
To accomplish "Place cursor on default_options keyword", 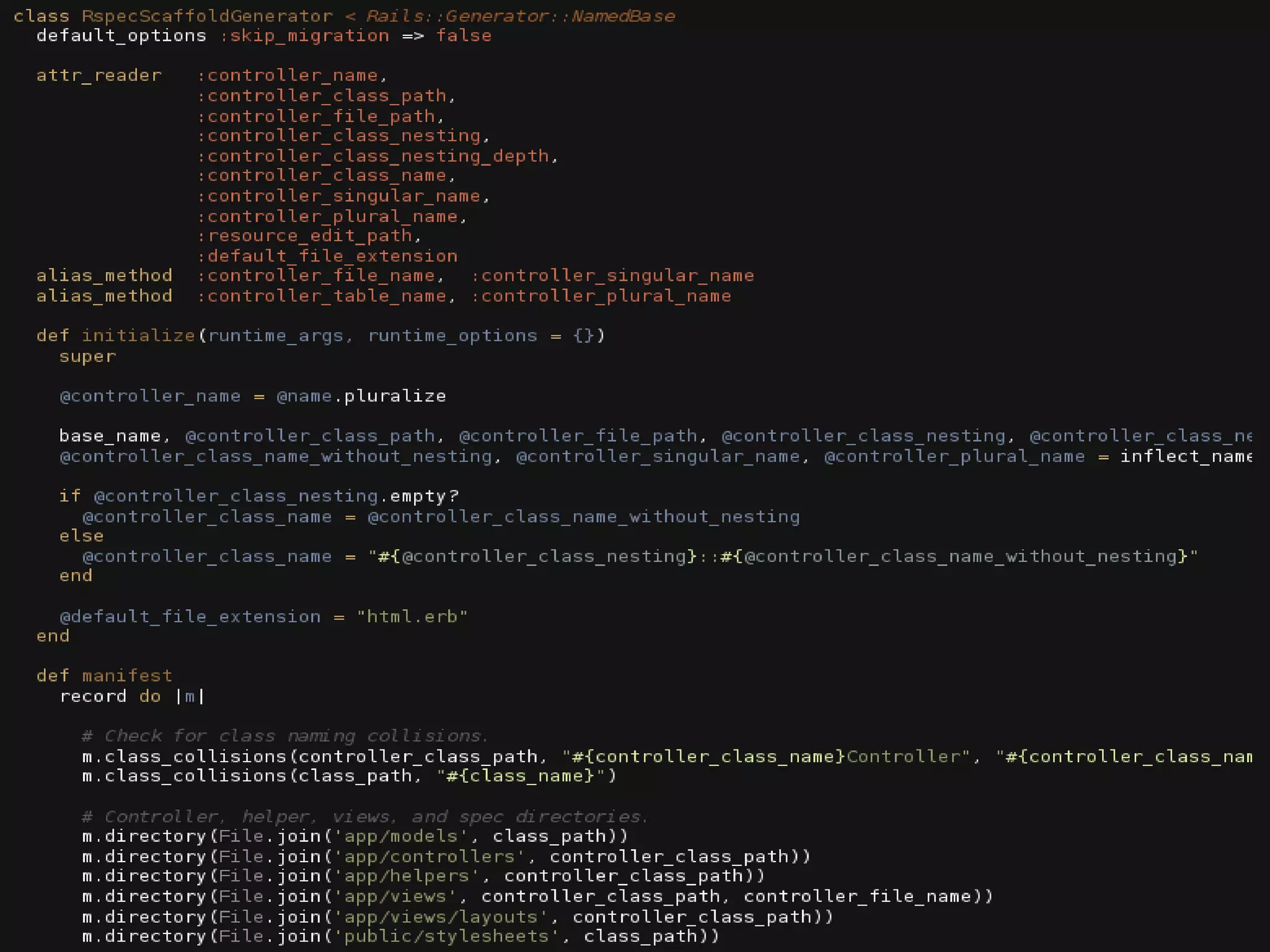I will [121, 36].
